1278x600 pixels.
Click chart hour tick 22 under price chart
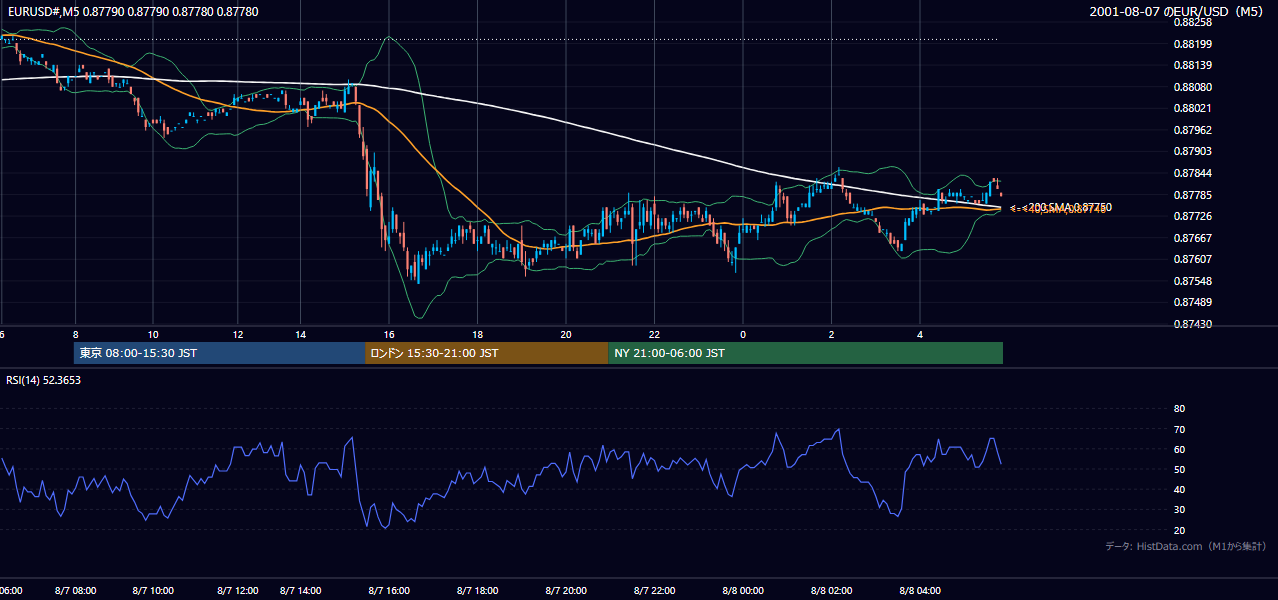(655, 334)
